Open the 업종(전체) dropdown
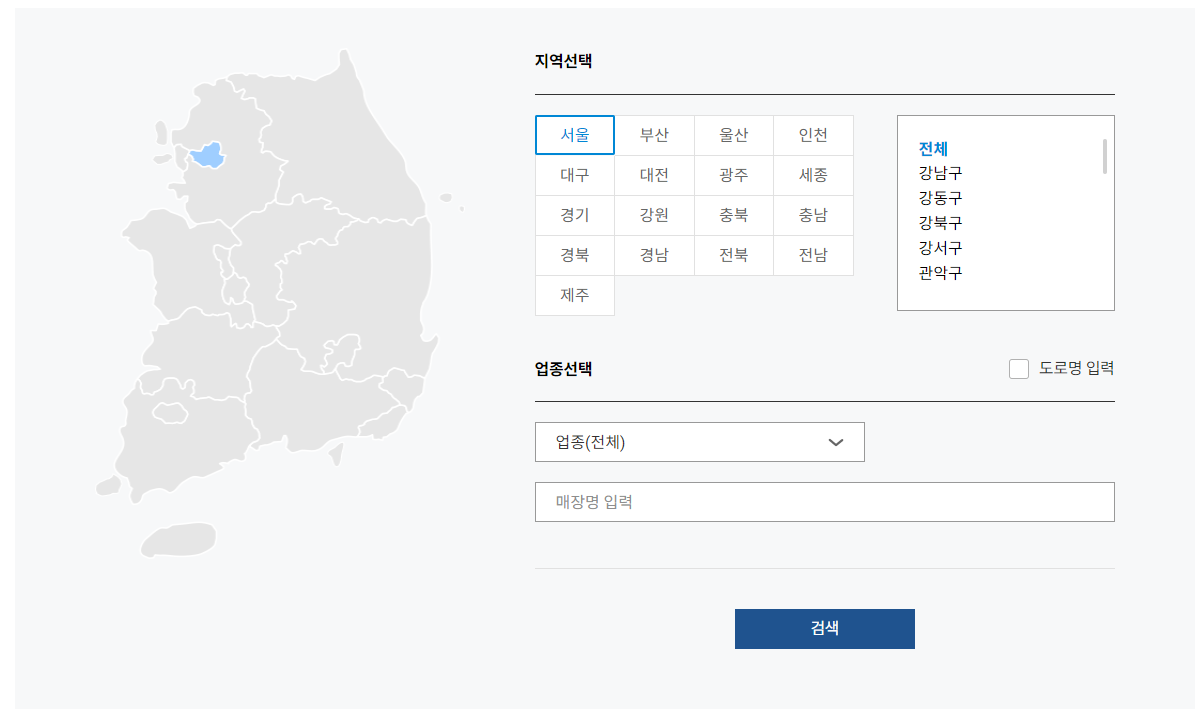Image resolution: width=1203 pixels, height=718 pixels. pyautogui.click(x=700, y=442)
